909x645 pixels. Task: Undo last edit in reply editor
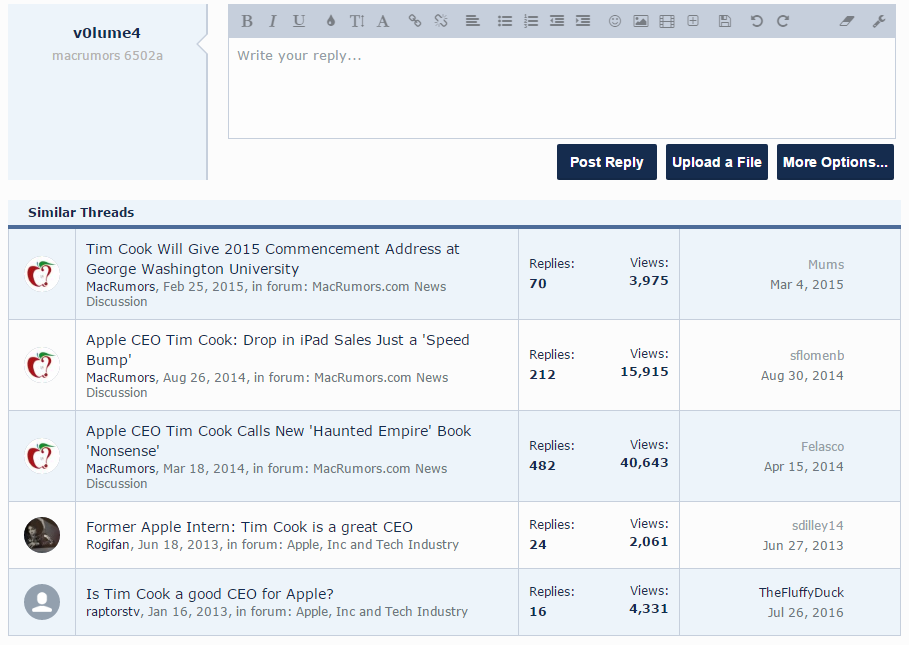757,21
